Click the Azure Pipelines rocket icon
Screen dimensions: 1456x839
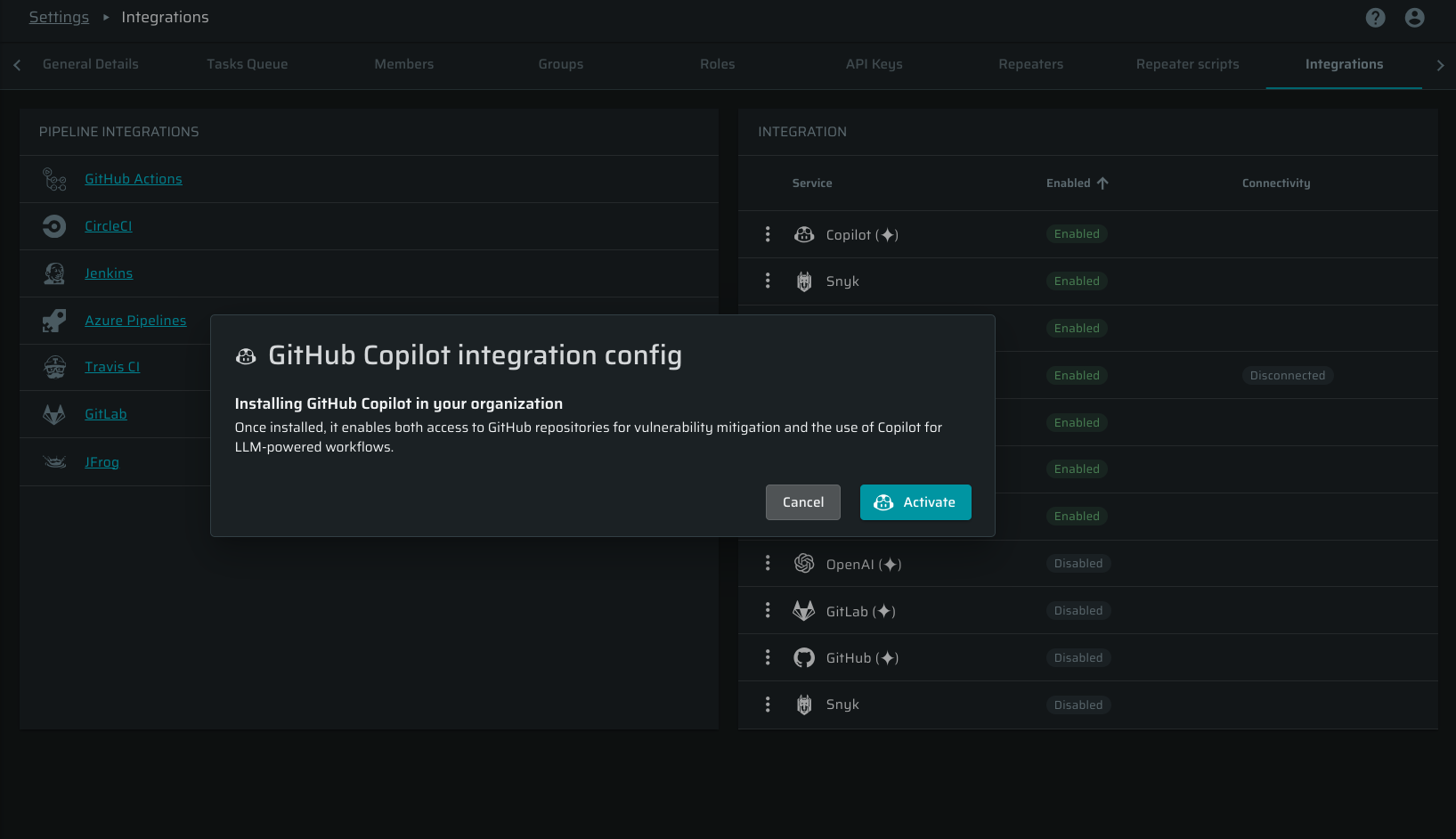pyautogui.click(x=54, y=321)
